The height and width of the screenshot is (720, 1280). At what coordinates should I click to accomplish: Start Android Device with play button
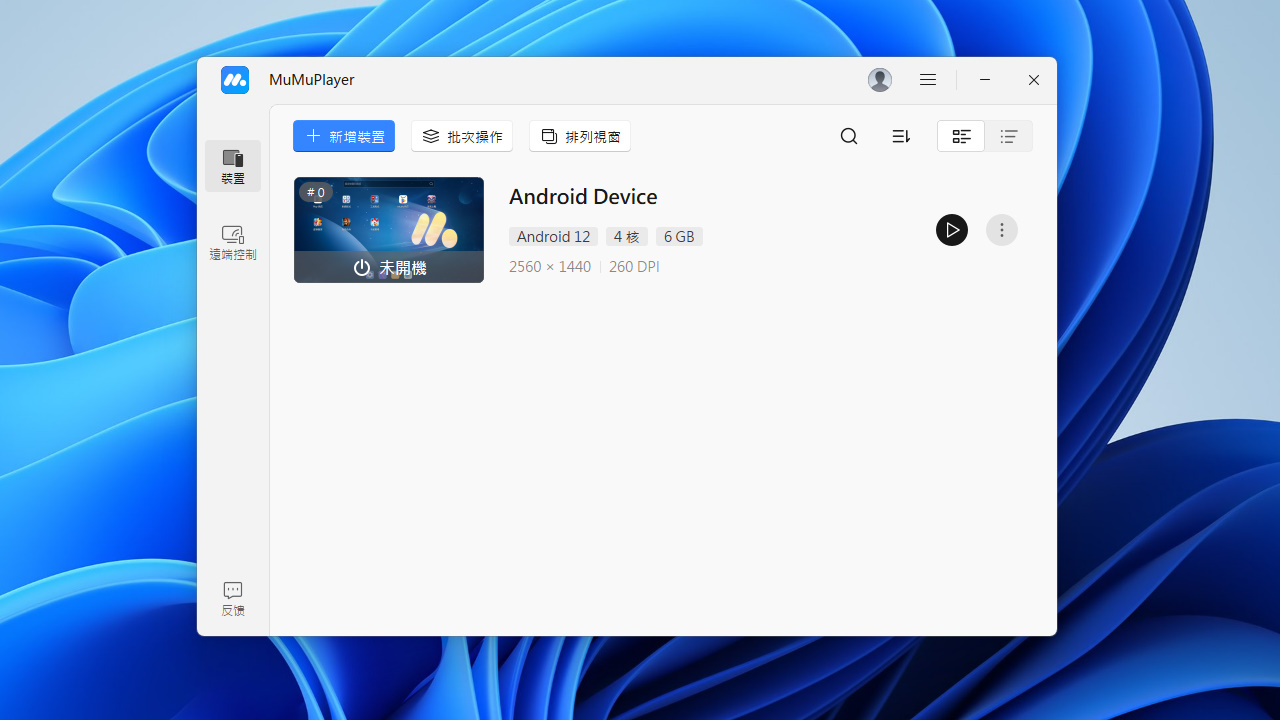(952, 230)
